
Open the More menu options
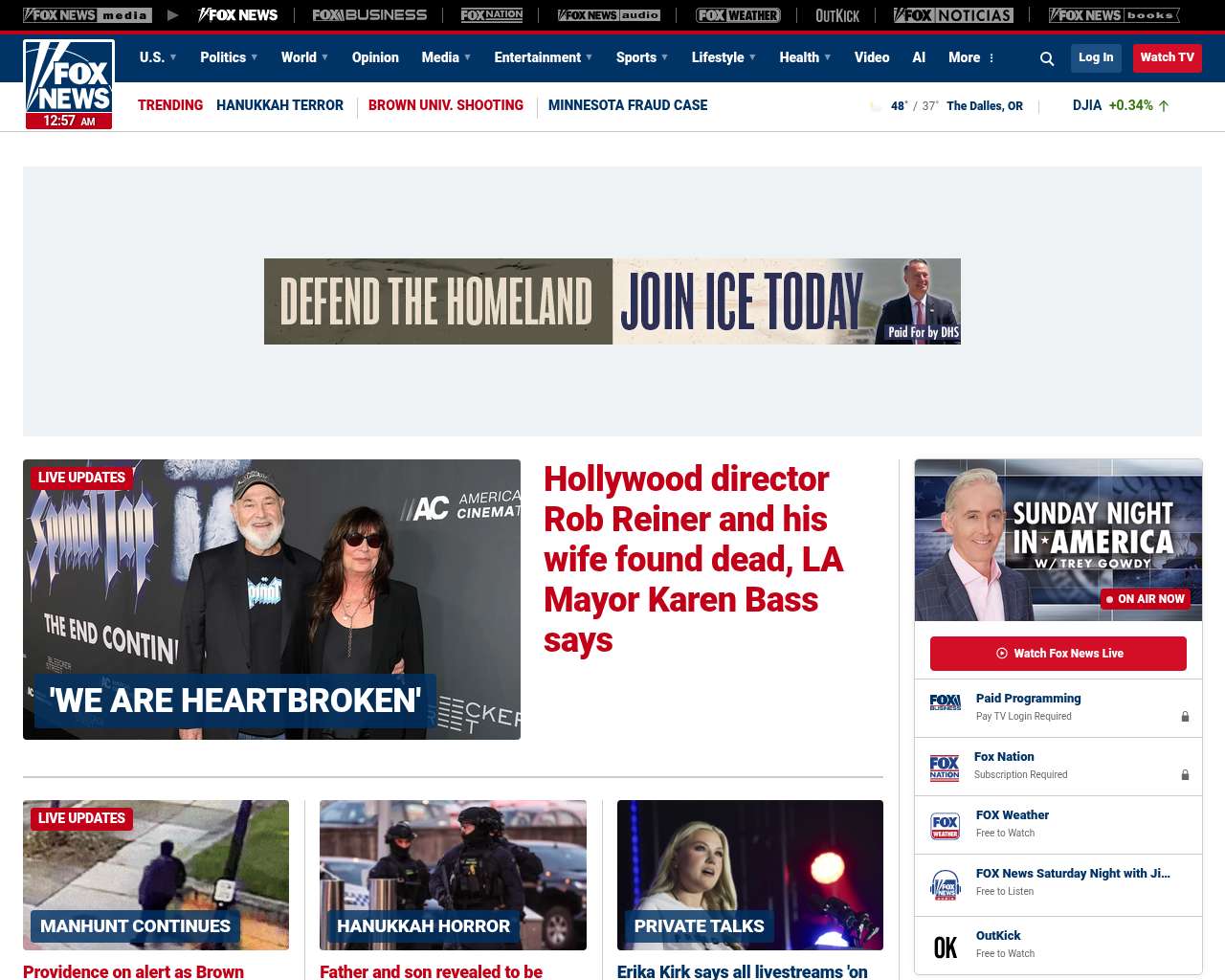point(971,57)
